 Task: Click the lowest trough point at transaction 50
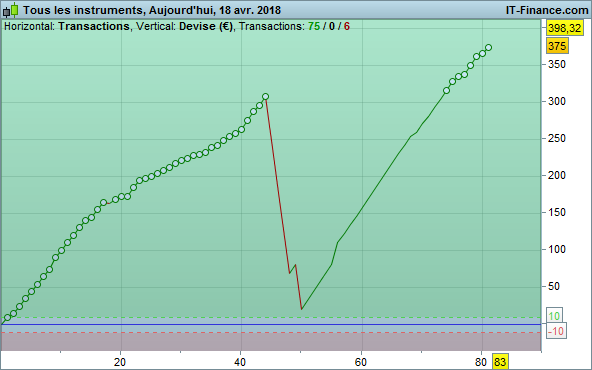click(x=302, y=309)
